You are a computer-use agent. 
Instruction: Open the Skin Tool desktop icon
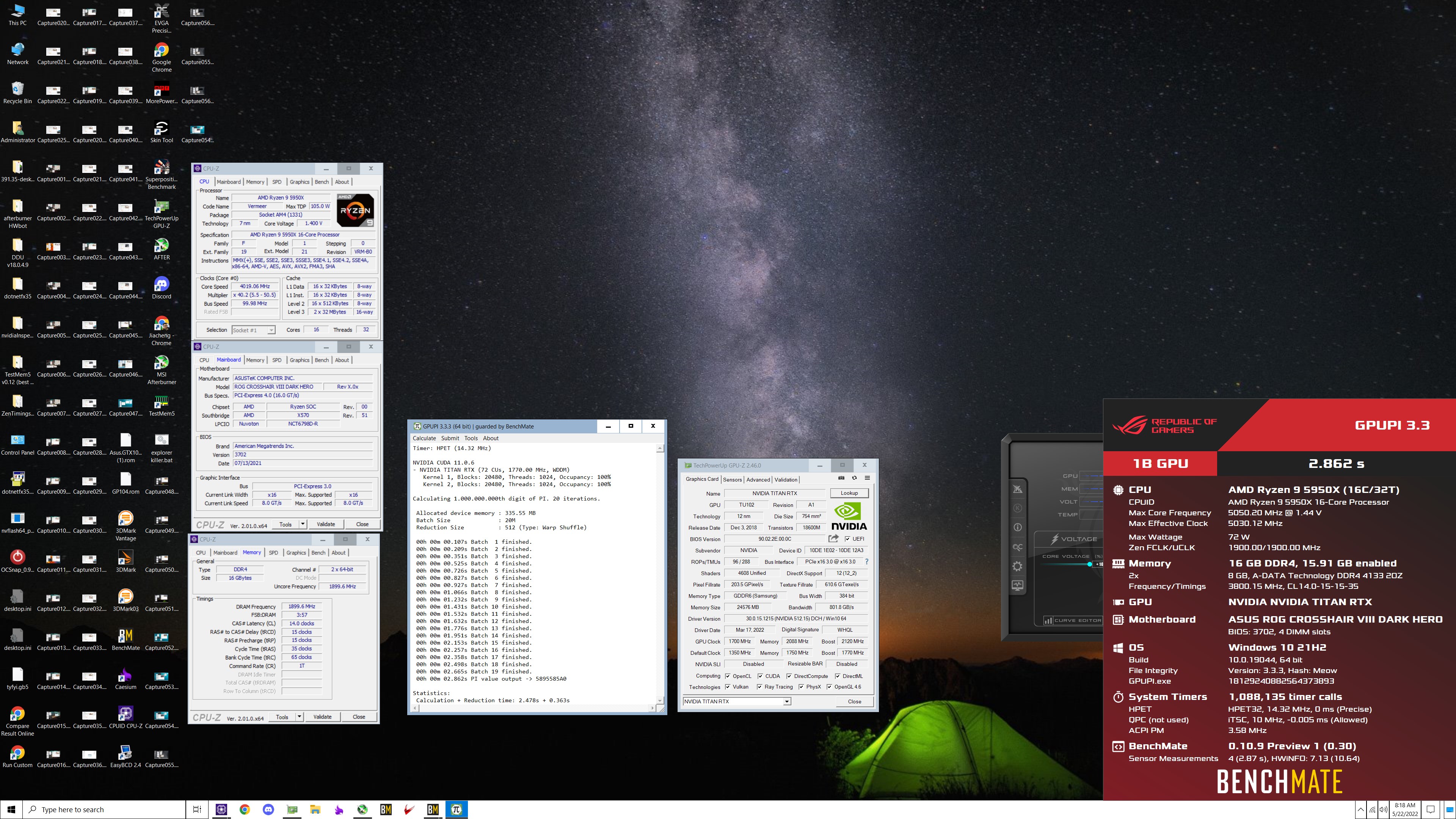[x=162, y=132]
